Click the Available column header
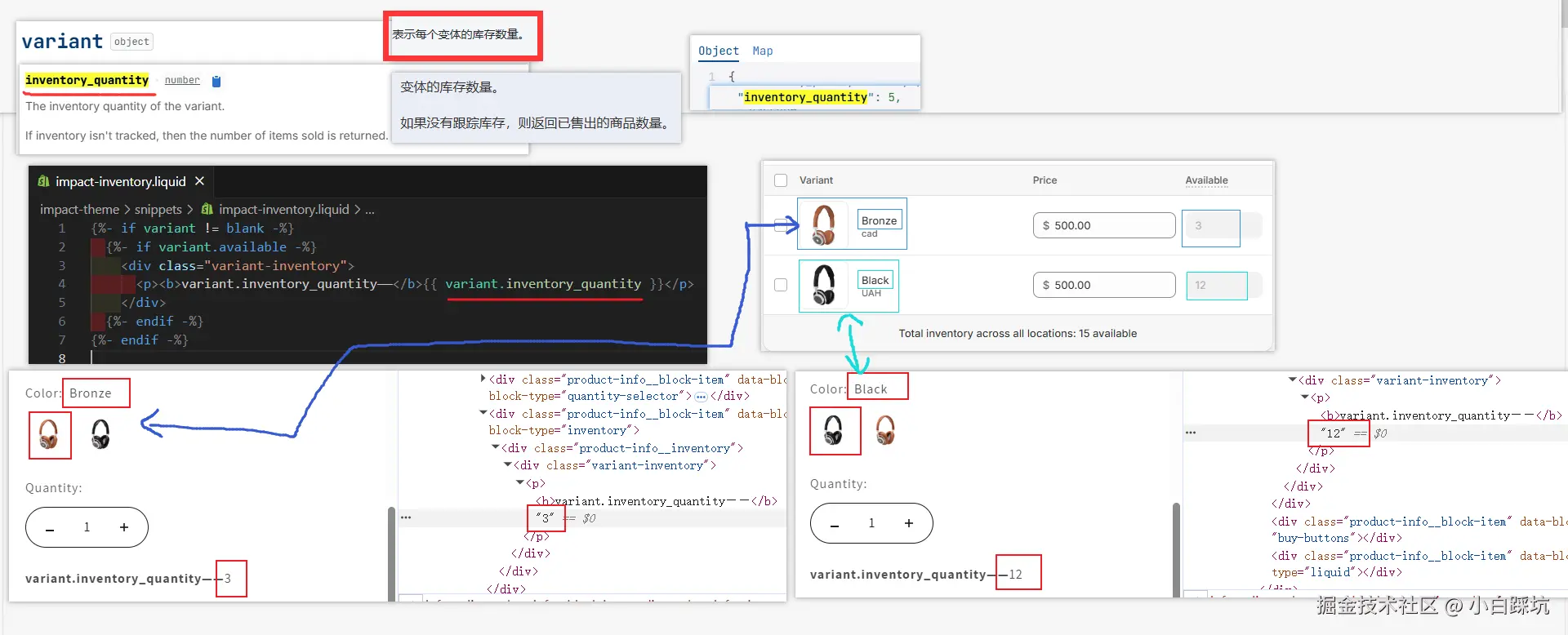This screenshot has width=1568, height=635. coord(1206,180)
